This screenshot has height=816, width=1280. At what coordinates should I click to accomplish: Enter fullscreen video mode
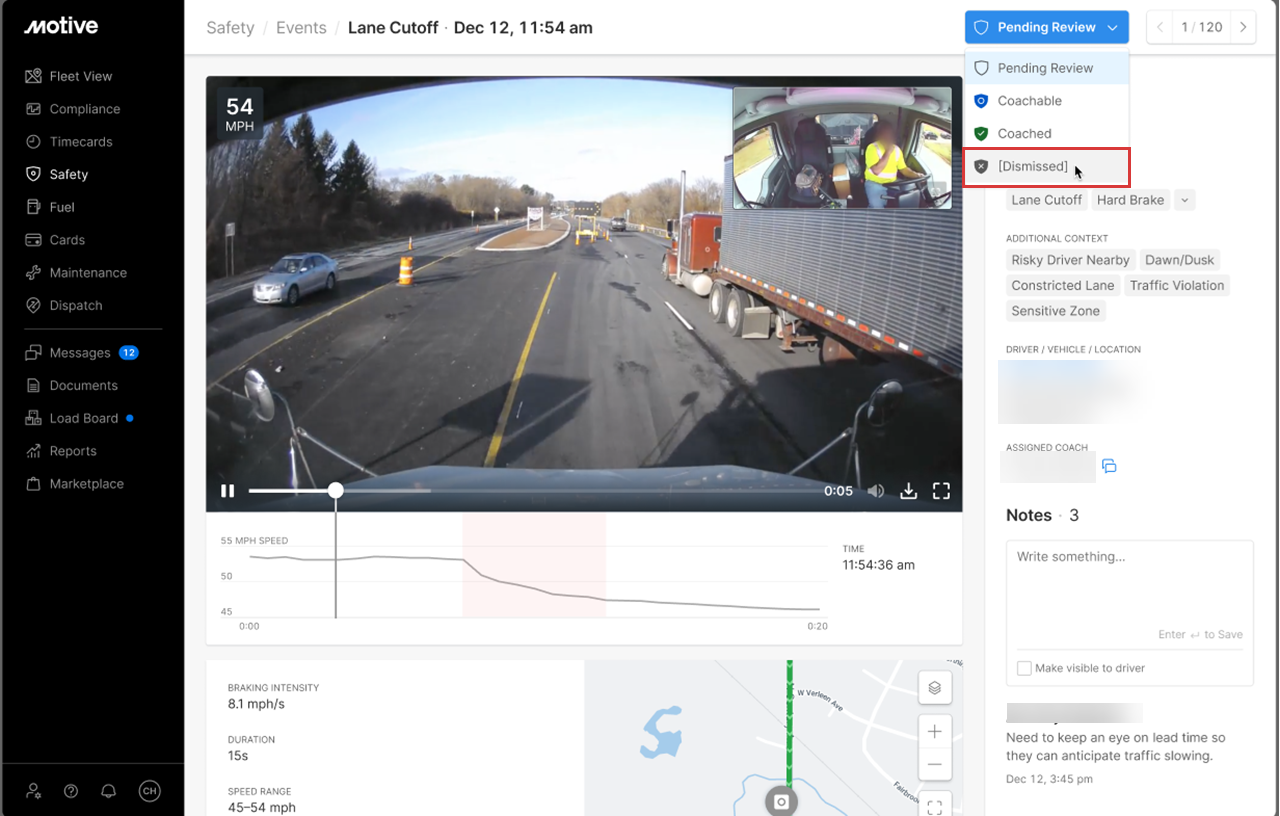pos(941,491)
